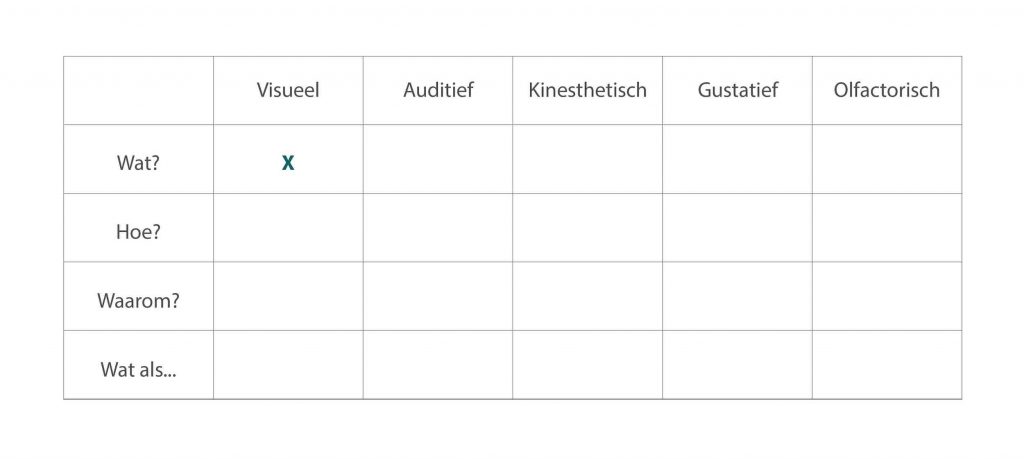The width and height of the screenshot is (1024, 459).
Task: Click the empty cell for Wat? under Kinesthetisch
Action: coord(587,159)
